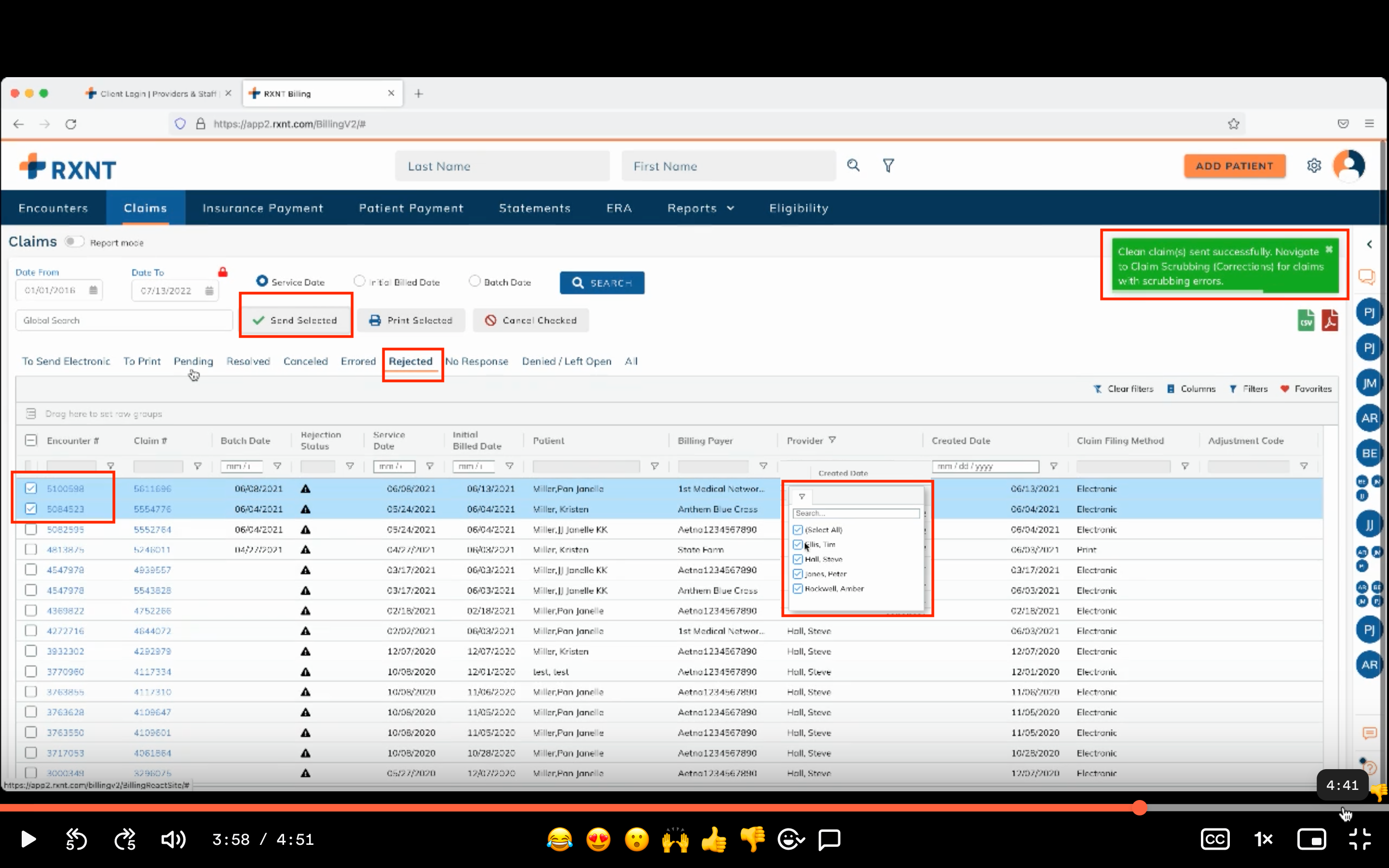Click the ADD PATIENT button
This screenshot has height=868, width=1389.
(x=1235, y=166)
